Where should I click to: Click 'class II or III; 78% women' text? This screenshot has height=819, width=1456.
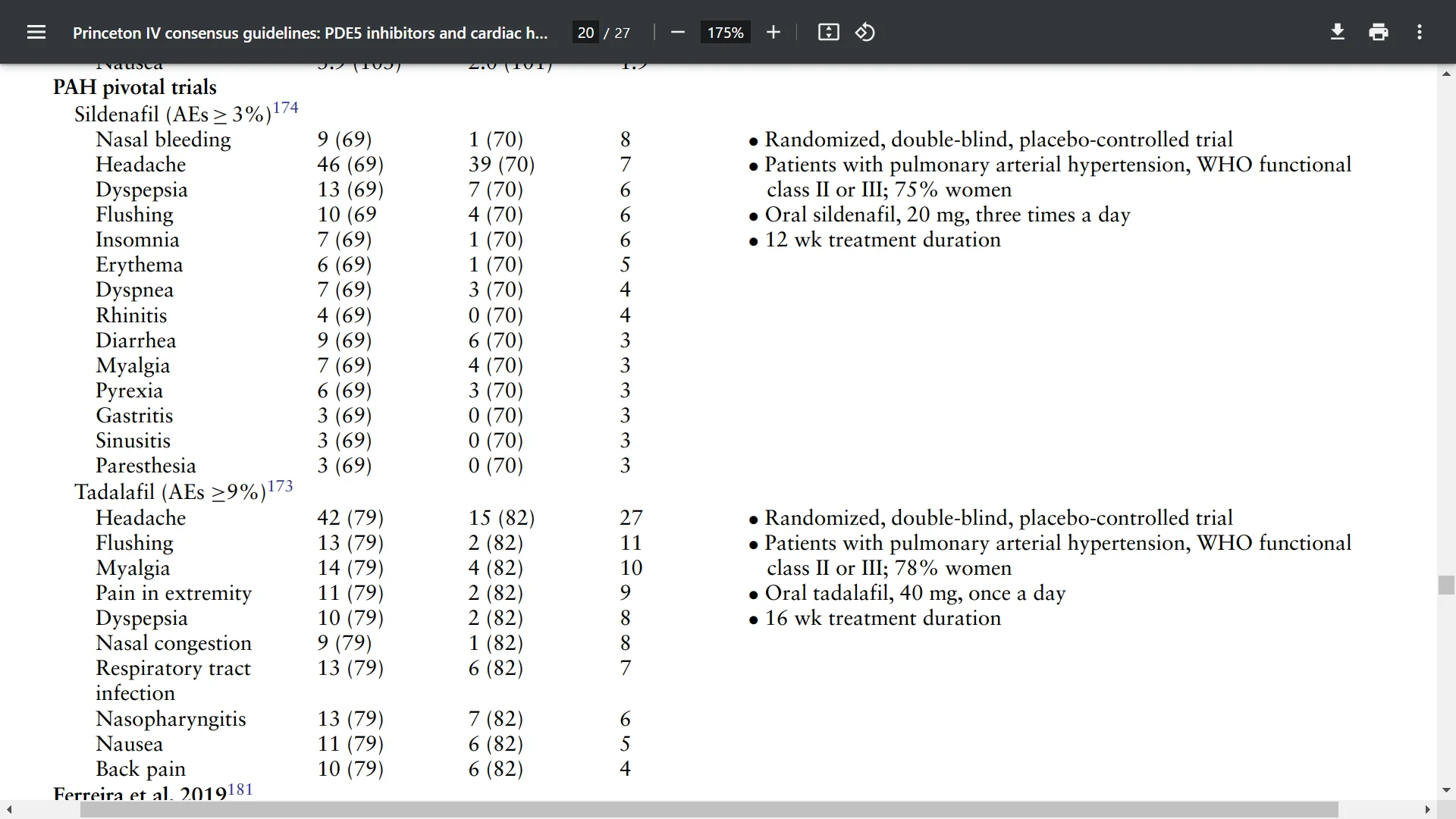889,568
